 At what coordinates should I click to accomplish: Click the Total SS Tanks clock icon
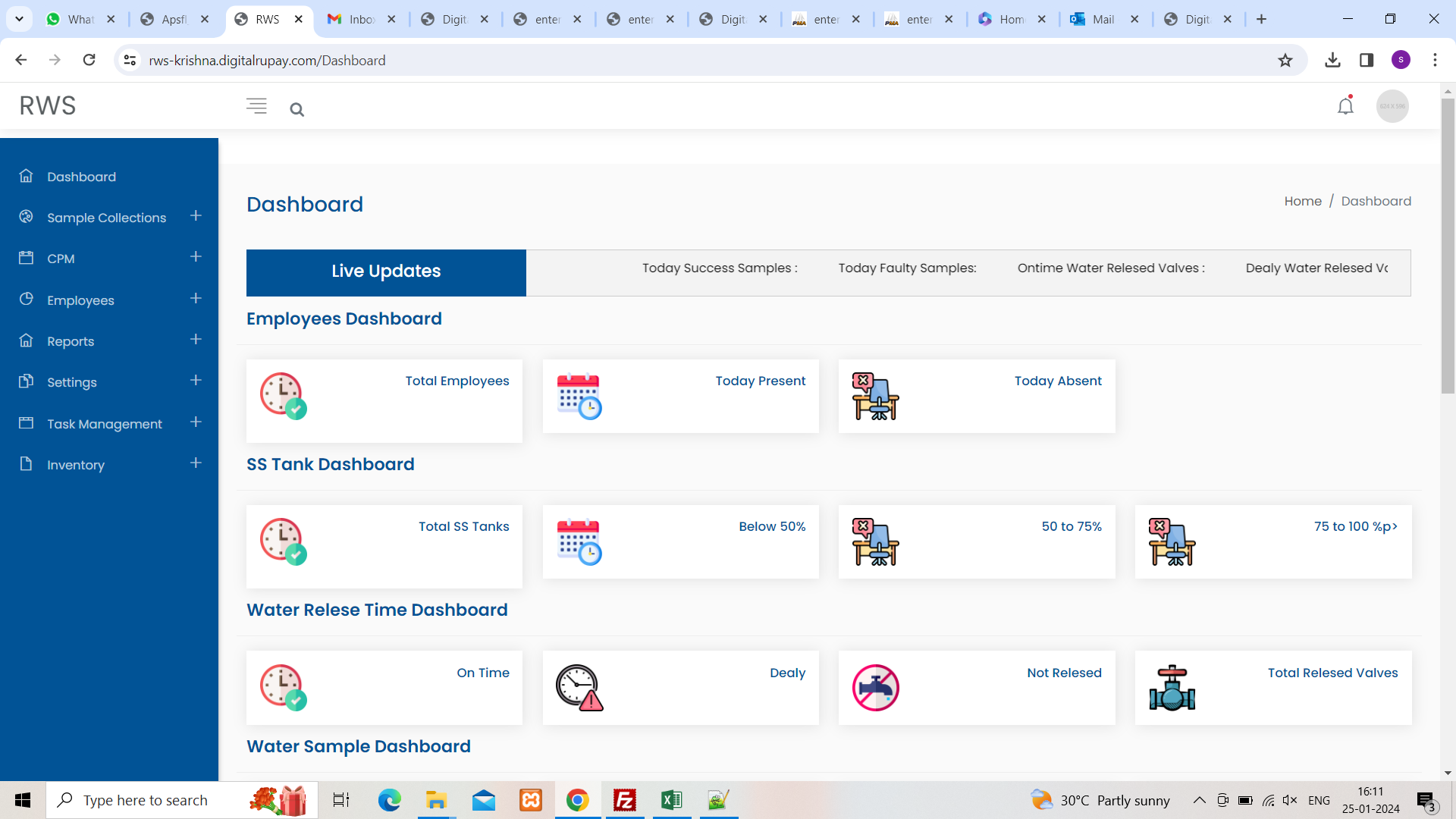[x=283, y=541]
